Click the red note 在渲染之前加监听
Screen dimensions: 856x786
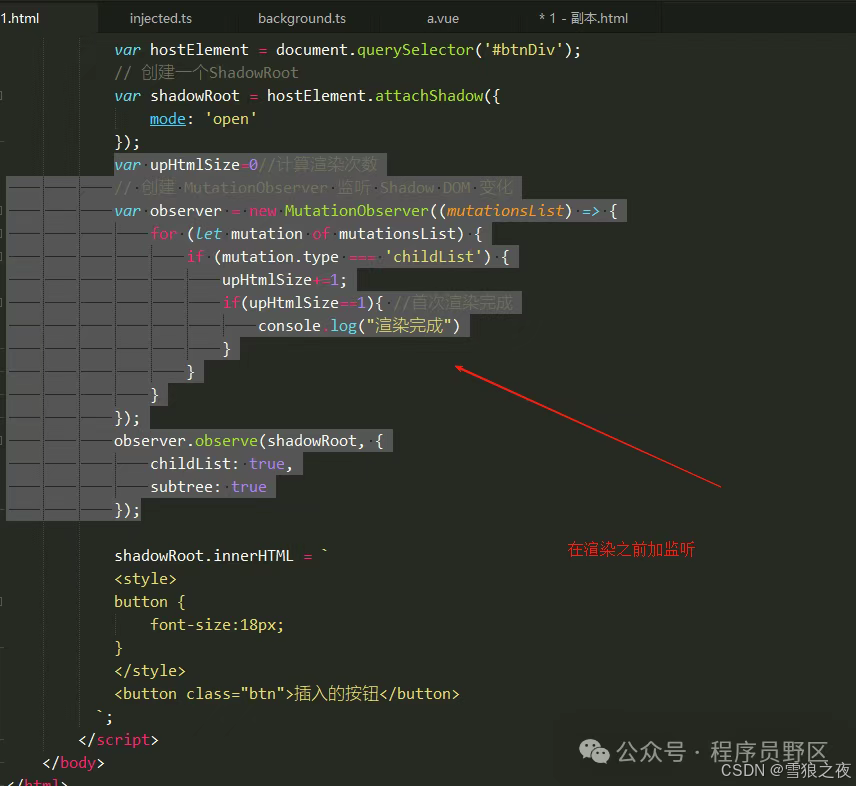click(630, 550)
